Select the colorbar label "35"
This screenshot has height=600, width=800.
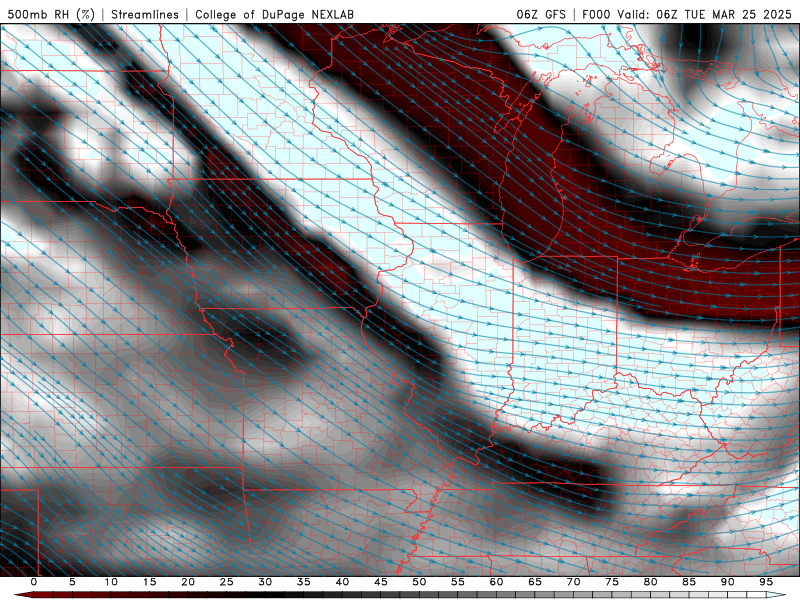(x=304, y=582)
